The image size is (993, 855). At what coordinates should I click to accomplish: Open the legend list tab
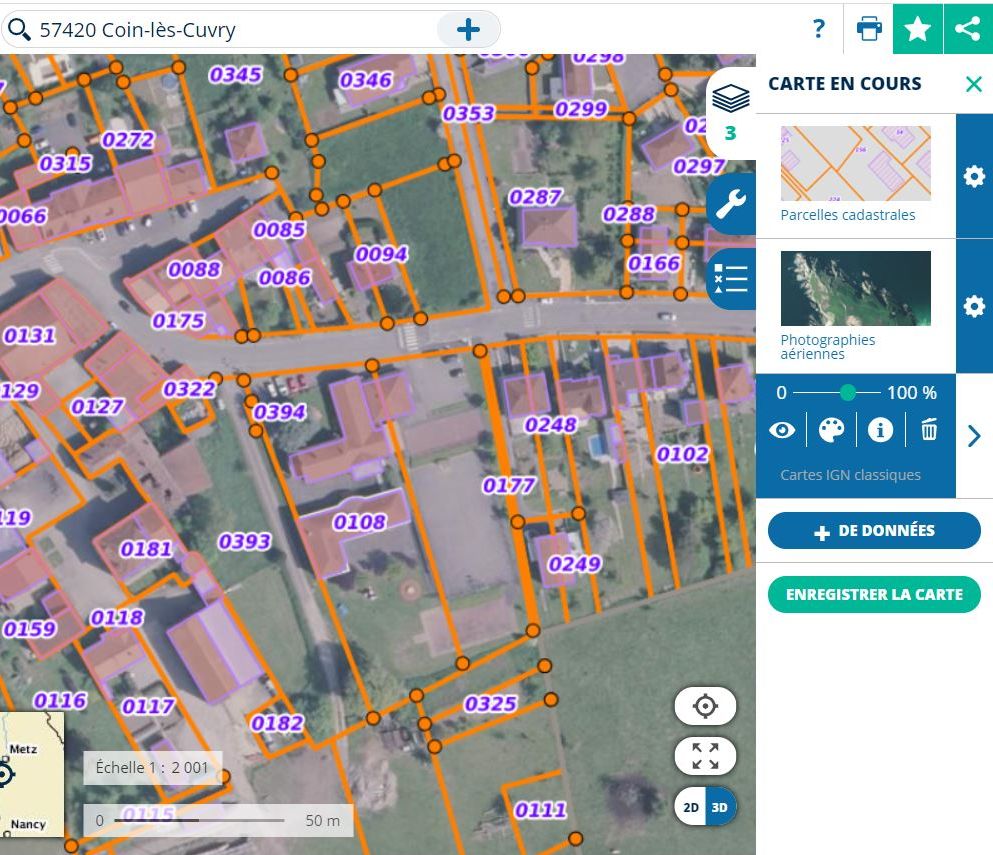(731, 279)
